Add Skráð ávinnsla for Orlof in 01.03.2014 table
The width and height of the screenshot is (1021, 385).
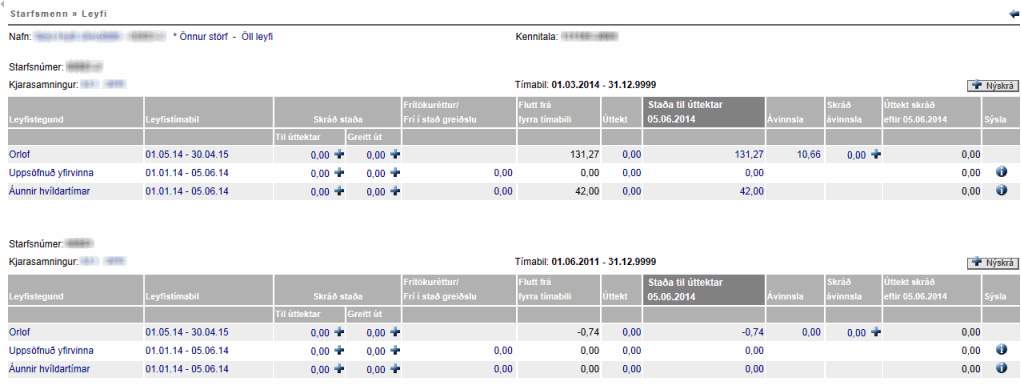(x=876, y=154)
